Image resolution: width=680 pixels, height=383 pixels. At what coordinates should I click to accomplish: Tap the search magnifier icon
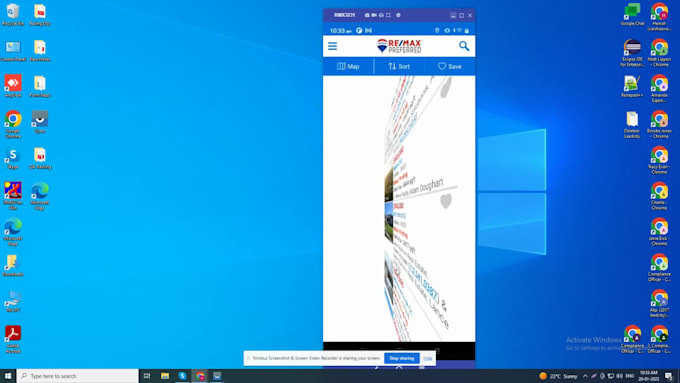(464, 46)
